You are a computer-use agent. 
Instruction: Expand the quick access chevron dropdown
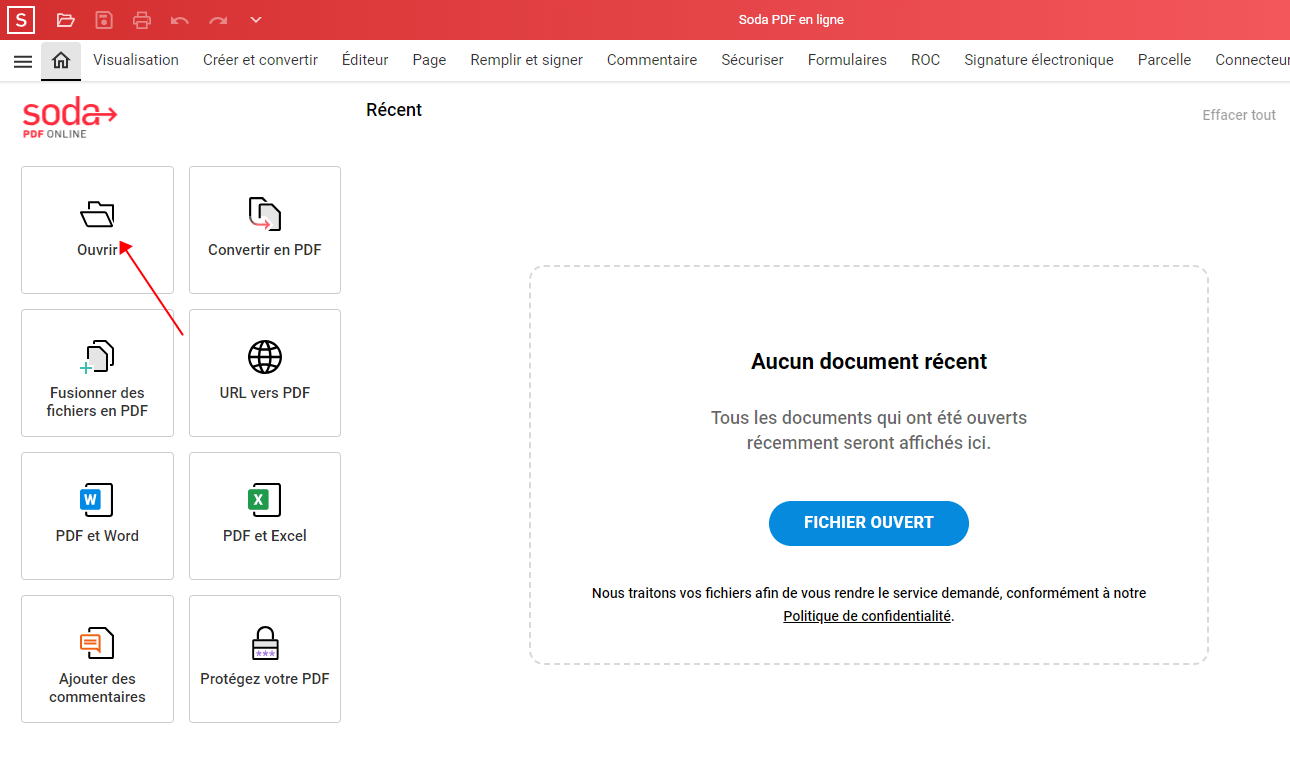[x=256, y=20]
